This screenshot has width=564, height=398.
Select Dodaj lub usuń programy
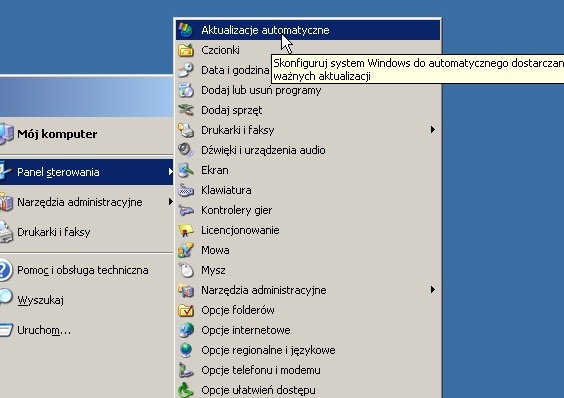pyautogui.click(x=308, y=90)
